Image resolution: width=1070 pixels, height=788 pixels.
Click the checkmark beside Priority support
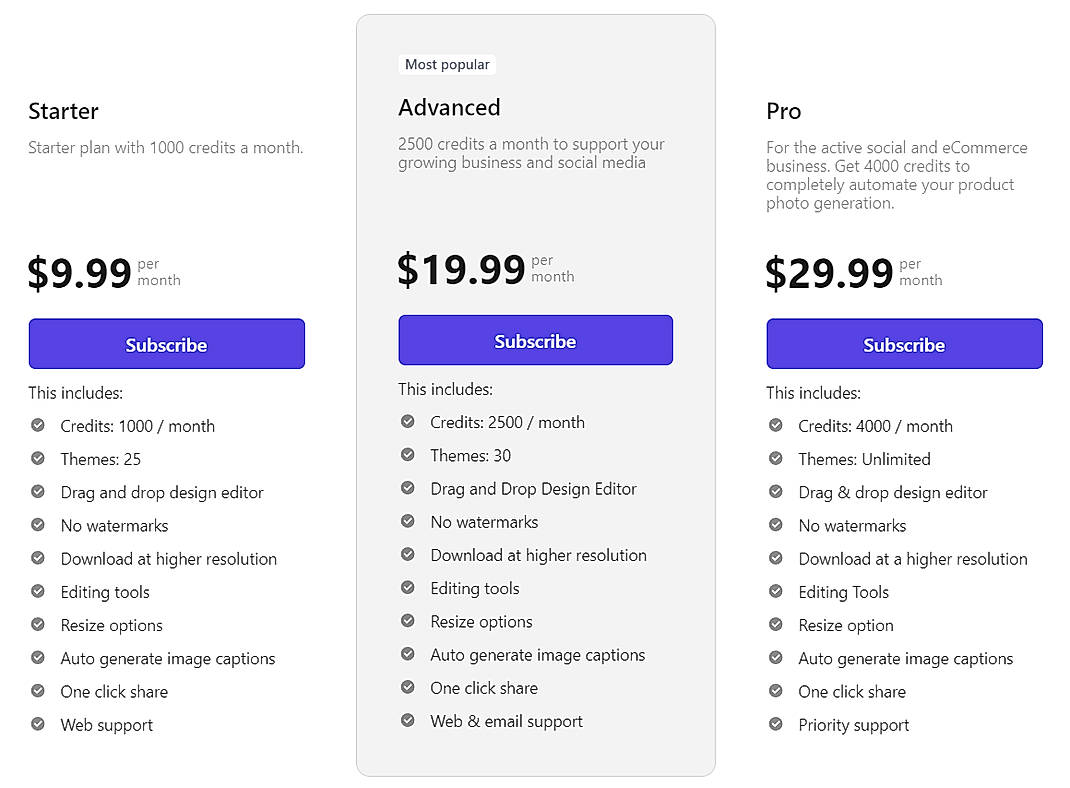[x=776, y=725]
